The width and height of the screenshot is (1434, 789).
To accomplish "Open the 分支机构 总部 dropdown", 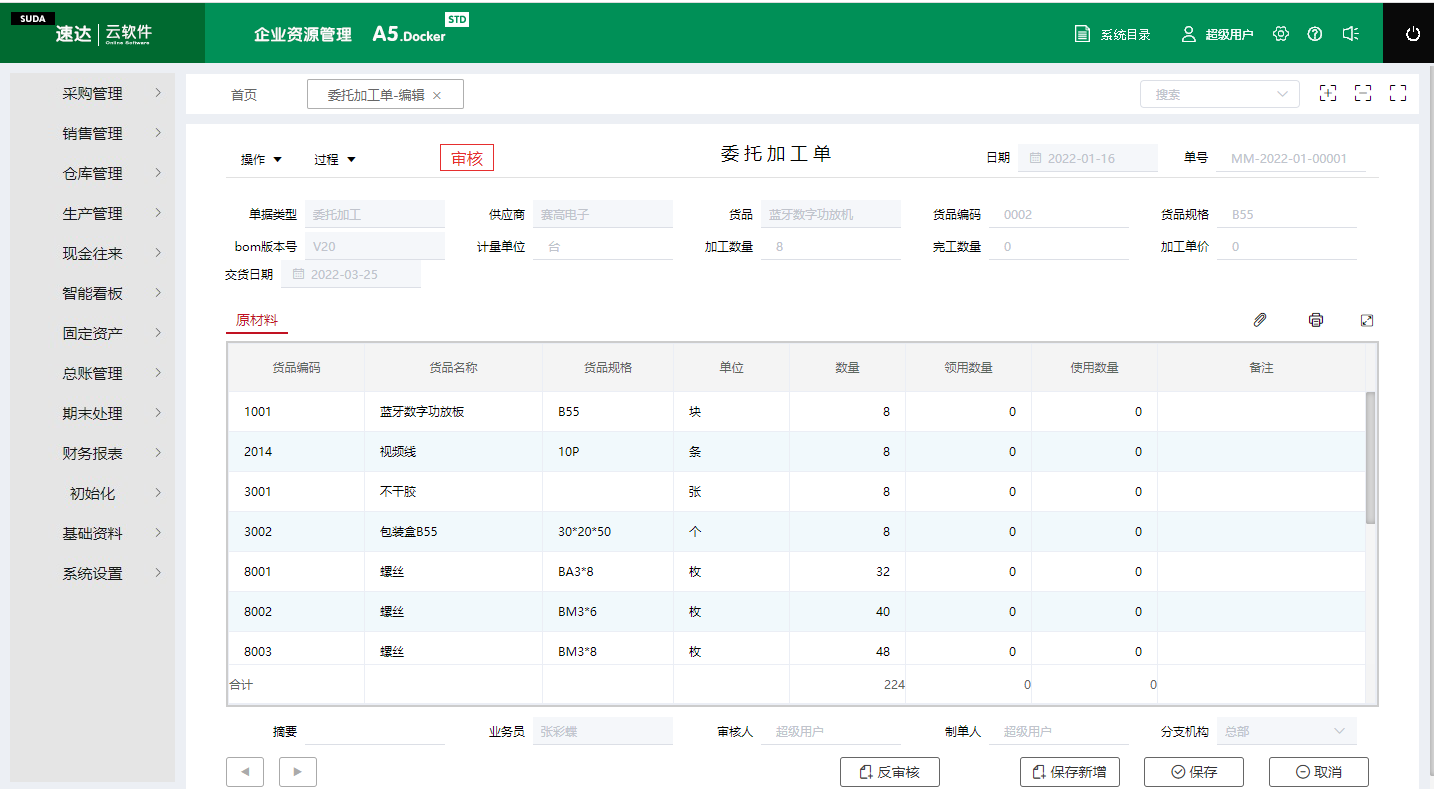I will coord(1287,731).
